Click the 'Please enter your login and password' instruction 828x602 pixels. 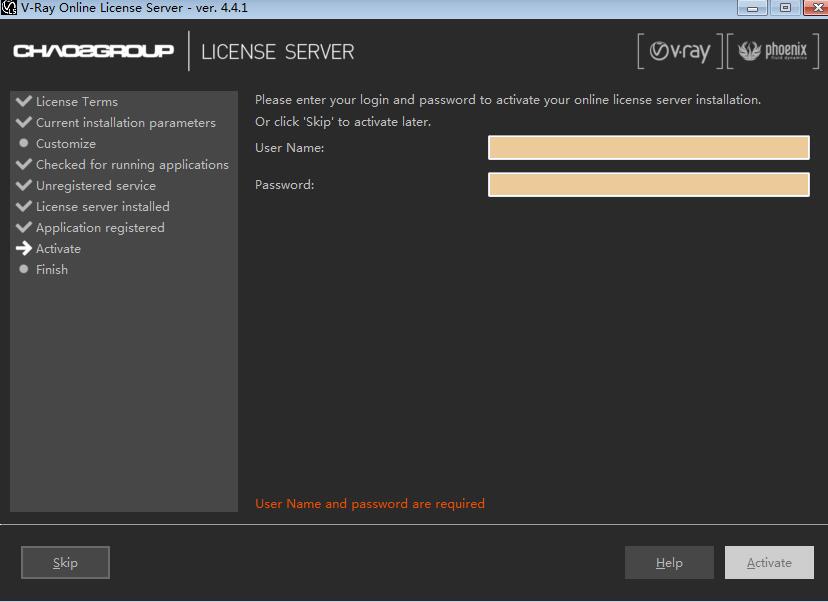508,100
